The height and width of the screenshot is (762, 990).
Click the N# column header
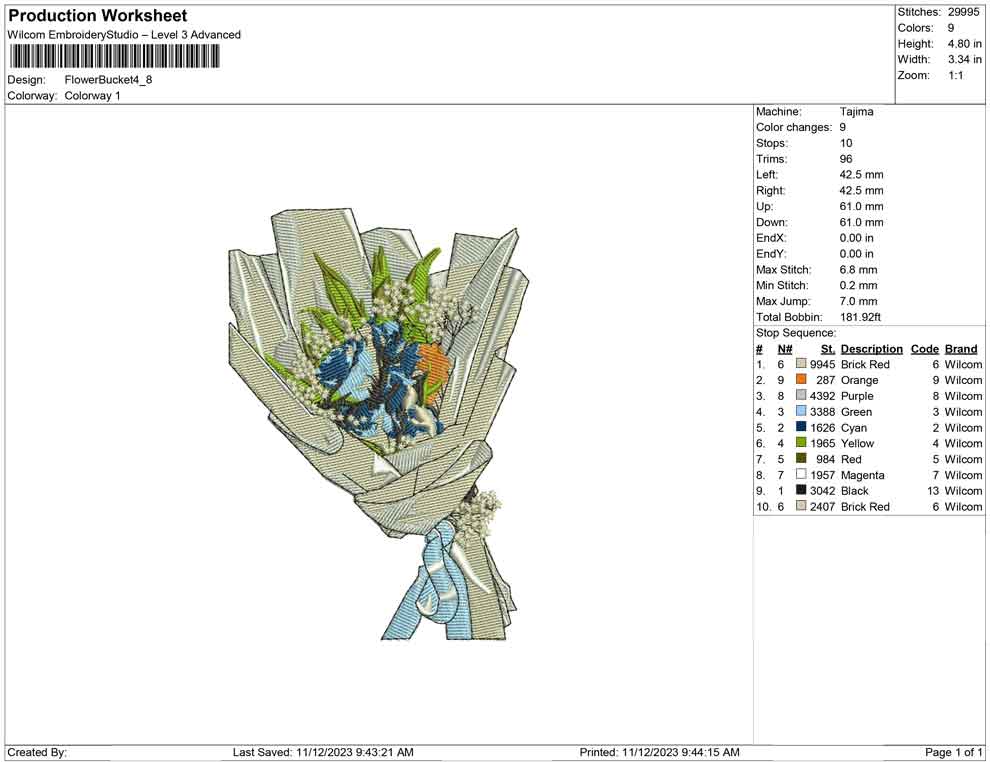tap(785, 349)
